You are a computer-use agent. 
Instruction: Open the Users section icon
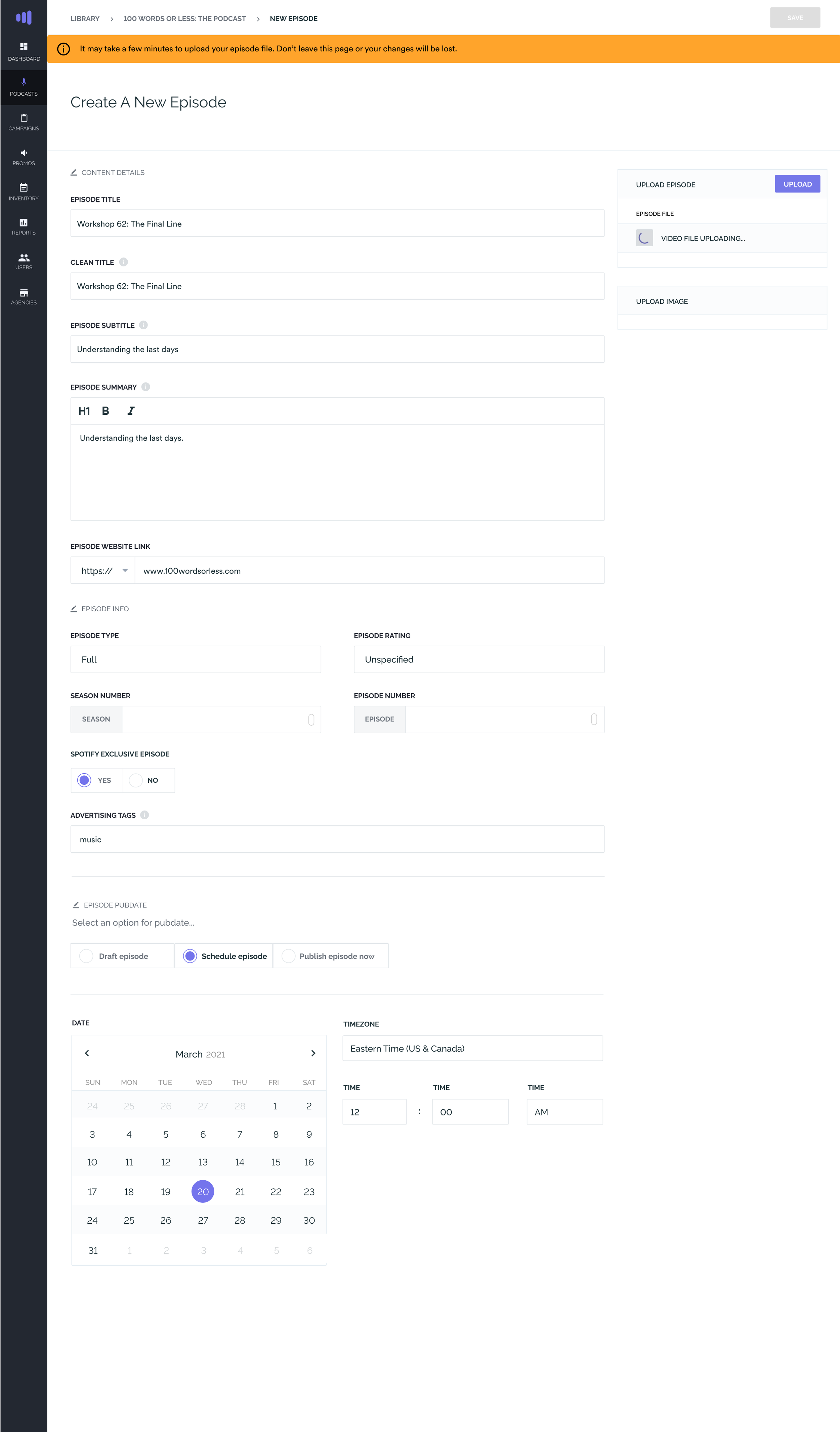click(24, 257)
